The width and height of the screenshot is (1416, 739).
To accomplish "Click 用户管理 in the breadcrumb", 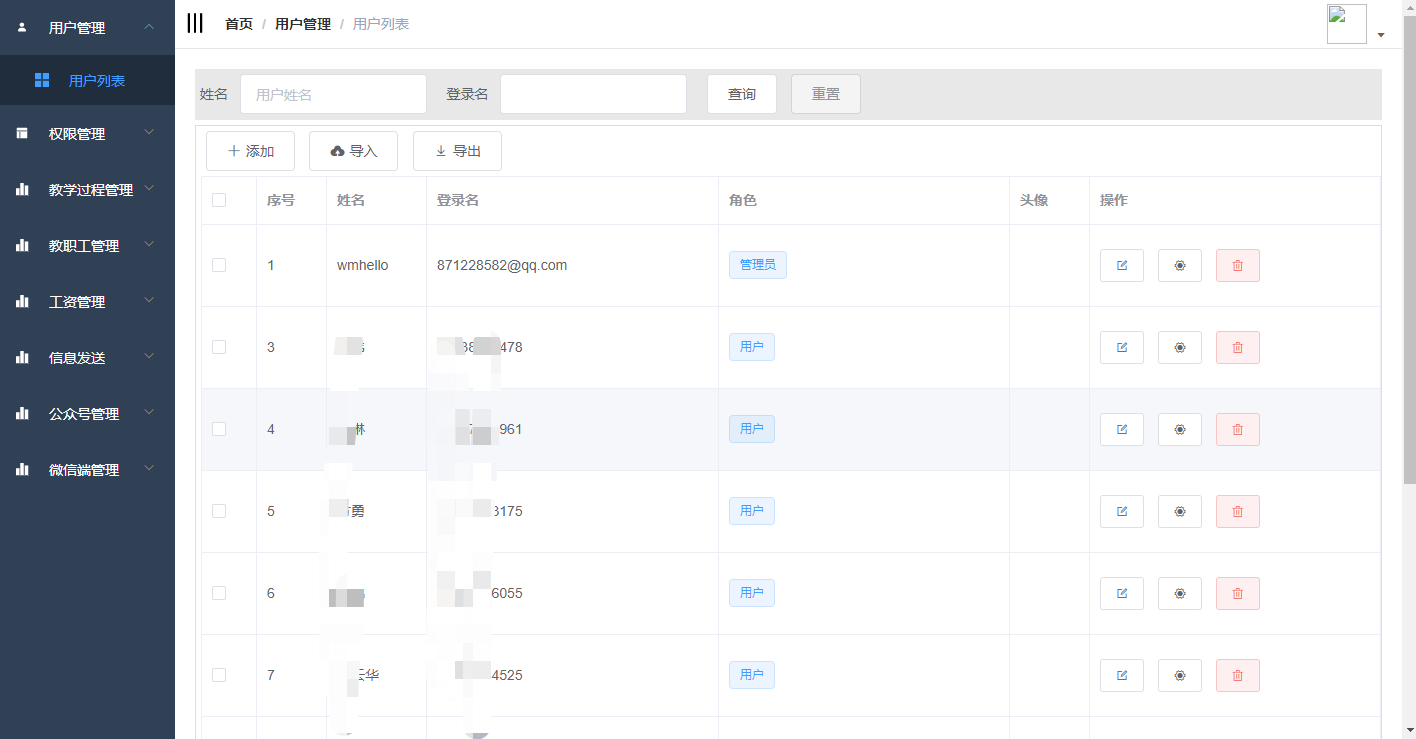I will point(303,24).
